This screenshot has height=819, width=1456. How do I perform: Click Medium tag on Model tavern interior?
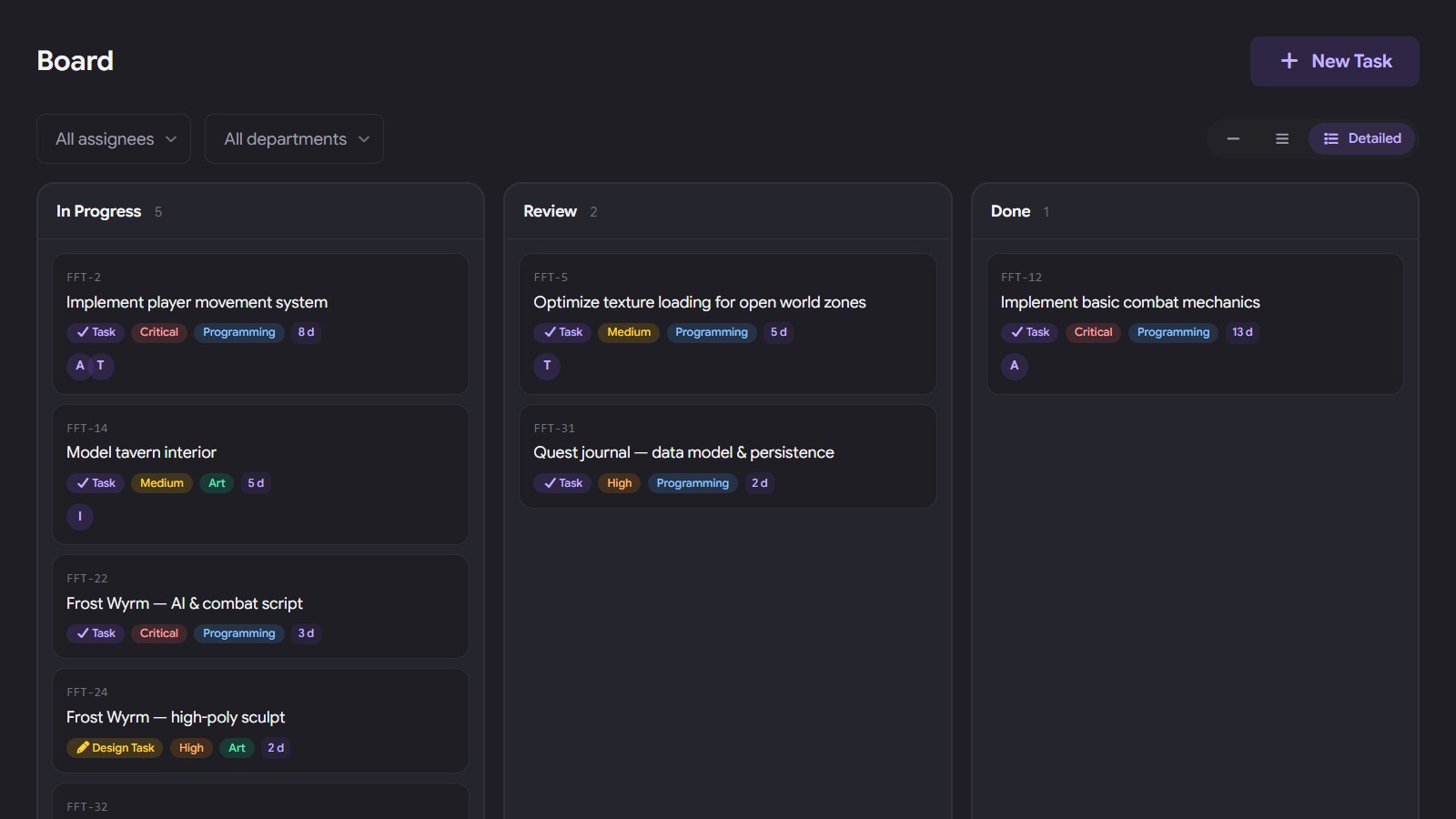point(162,483)
